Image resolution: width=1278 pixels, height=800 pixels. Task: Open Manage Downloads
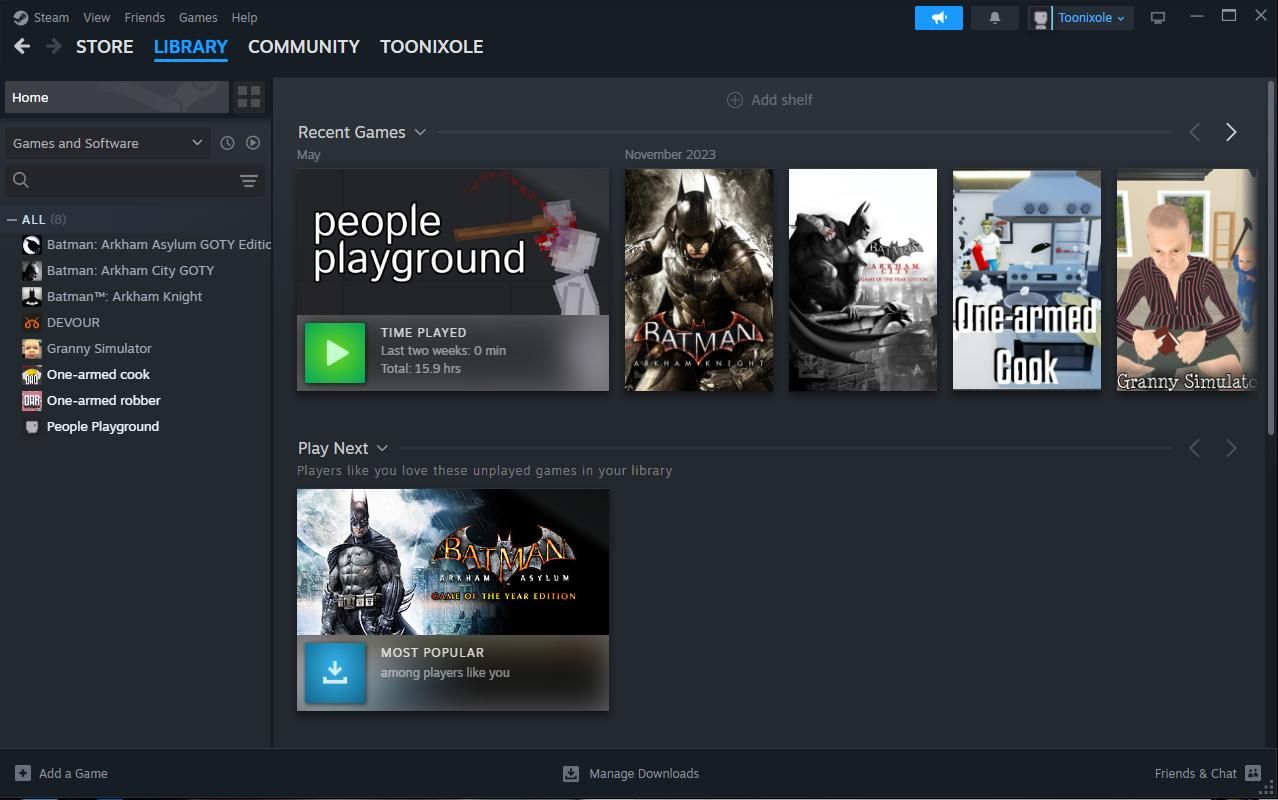[631, 773]
